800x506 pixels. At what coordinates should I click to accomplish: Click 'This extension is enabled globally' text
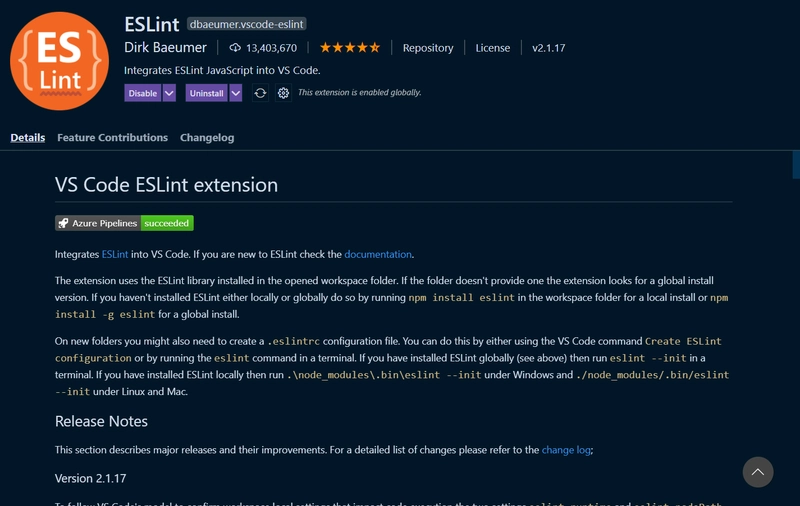click(x=360, y=92)
